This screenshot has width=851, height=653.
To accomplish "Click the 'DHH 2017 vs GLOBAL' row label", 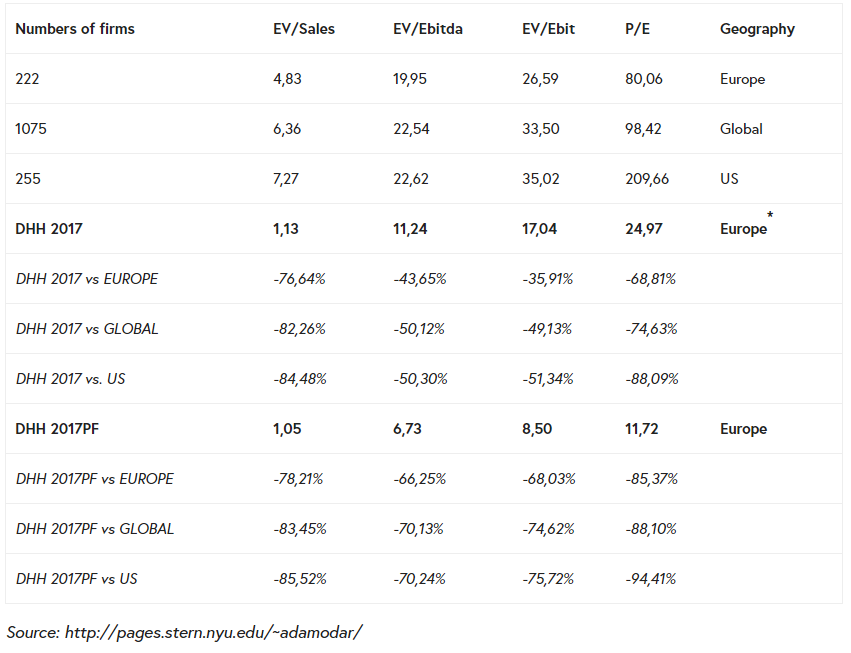I will (x=87, y=329).
